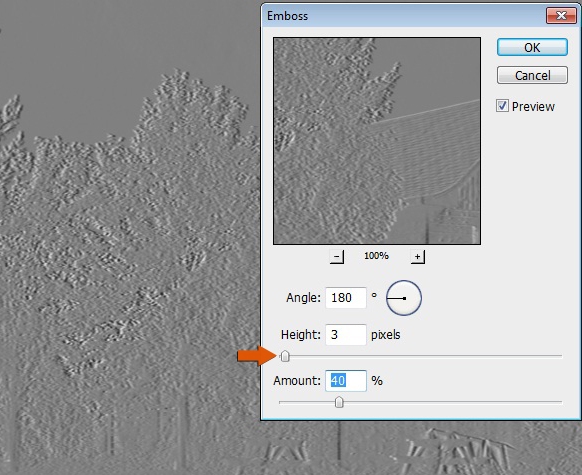Click inside the embossed preview thumbnail
The height and width of the screenshot is (475, 582).
377,141
